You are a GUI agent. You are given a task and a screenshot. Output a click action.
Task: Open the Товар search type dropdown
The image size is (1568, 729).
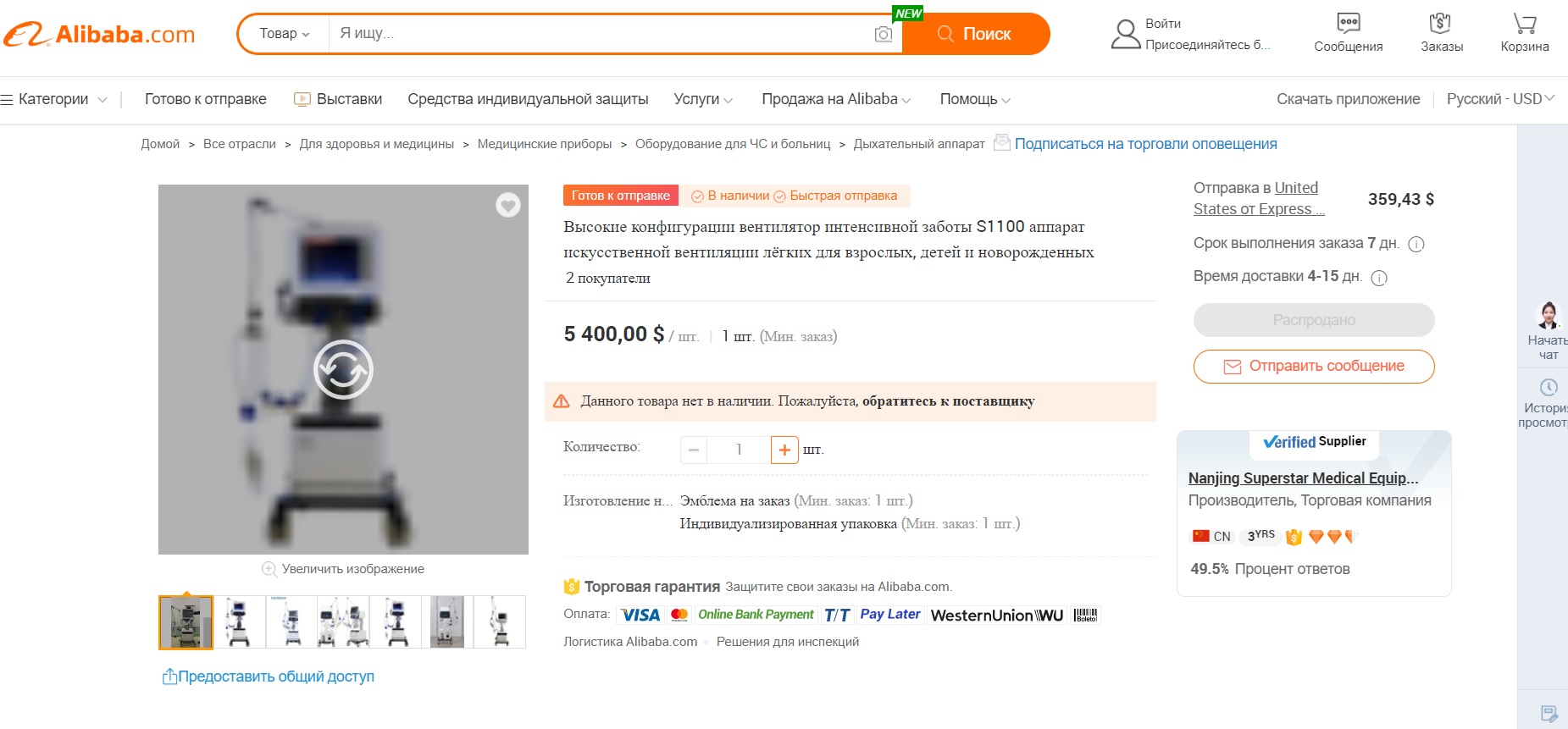(285, 34)
